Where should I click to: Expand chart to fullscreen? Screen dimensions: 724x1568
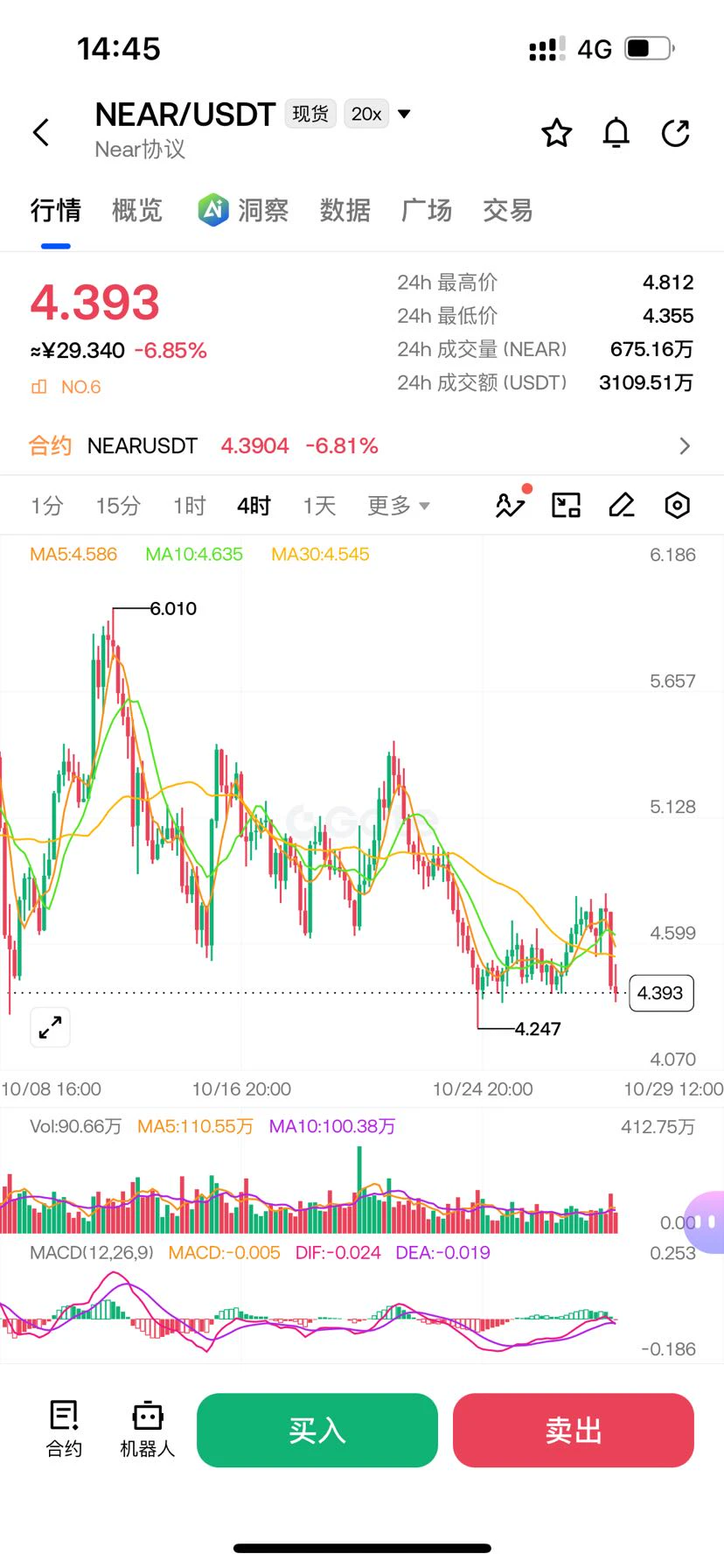tap(50, 1027)
